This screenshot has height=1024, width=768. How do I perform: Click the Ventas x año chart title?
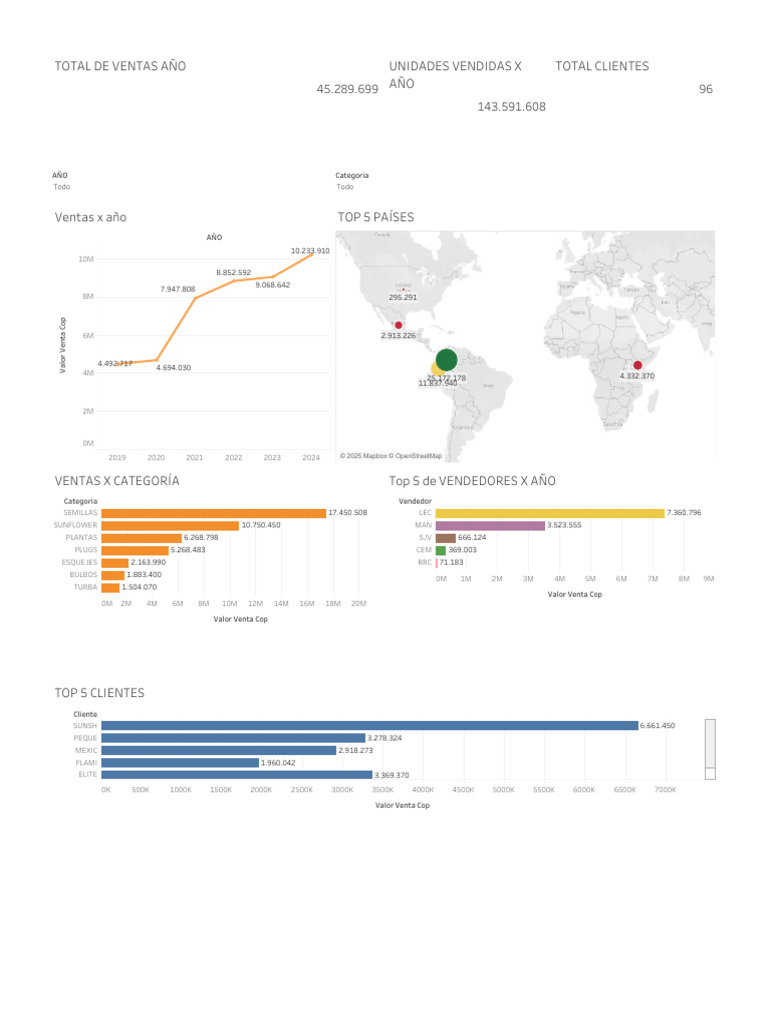[91, 217]
